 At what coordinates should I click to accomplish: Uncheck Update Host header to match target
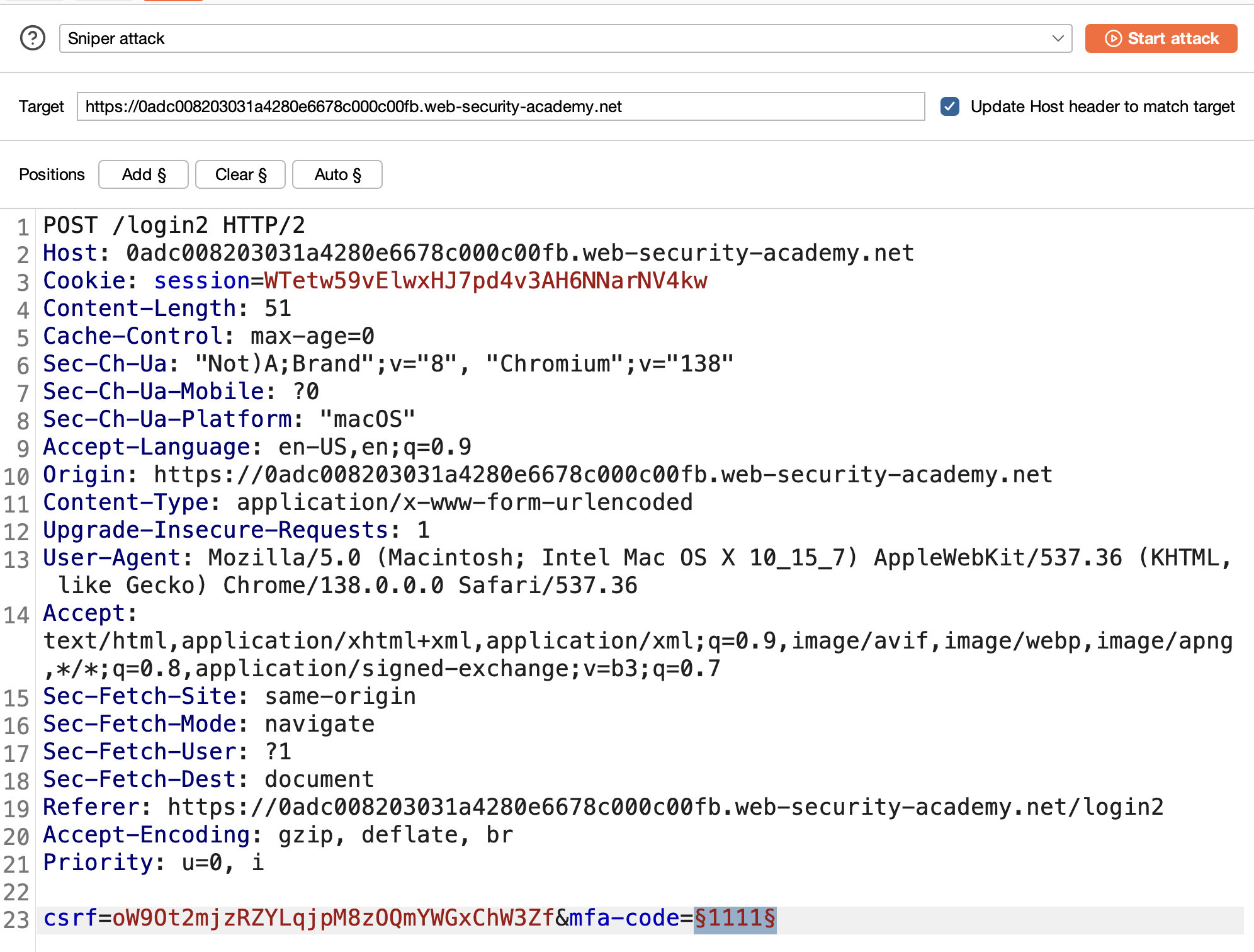coord(950,106)
